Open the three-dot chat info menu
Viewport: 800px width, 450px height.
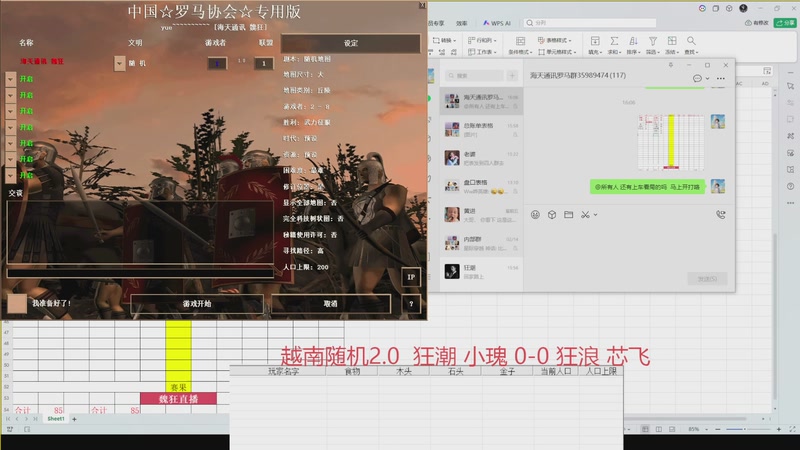coord(720,79)
